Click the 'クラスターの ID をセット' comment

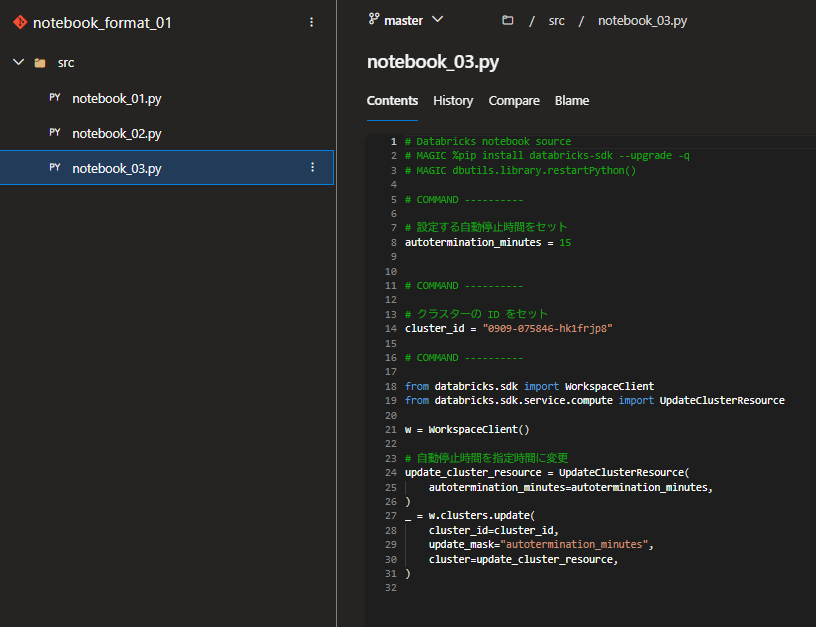(x=476, y=314)
